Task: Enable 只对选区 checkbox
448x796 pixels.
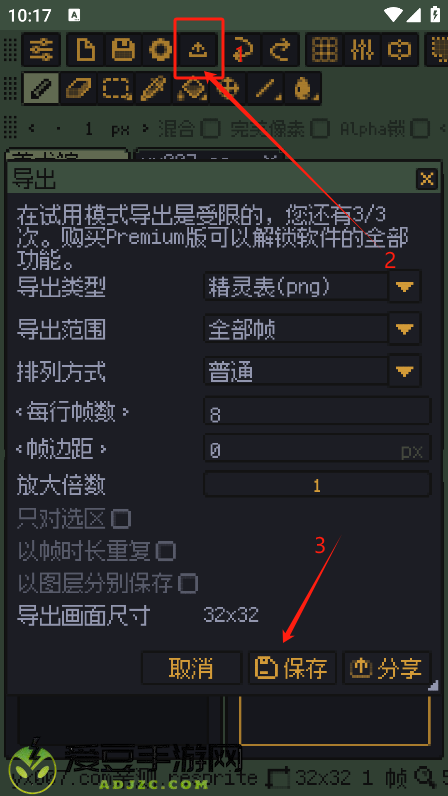Action: click(x=121, y=519)
